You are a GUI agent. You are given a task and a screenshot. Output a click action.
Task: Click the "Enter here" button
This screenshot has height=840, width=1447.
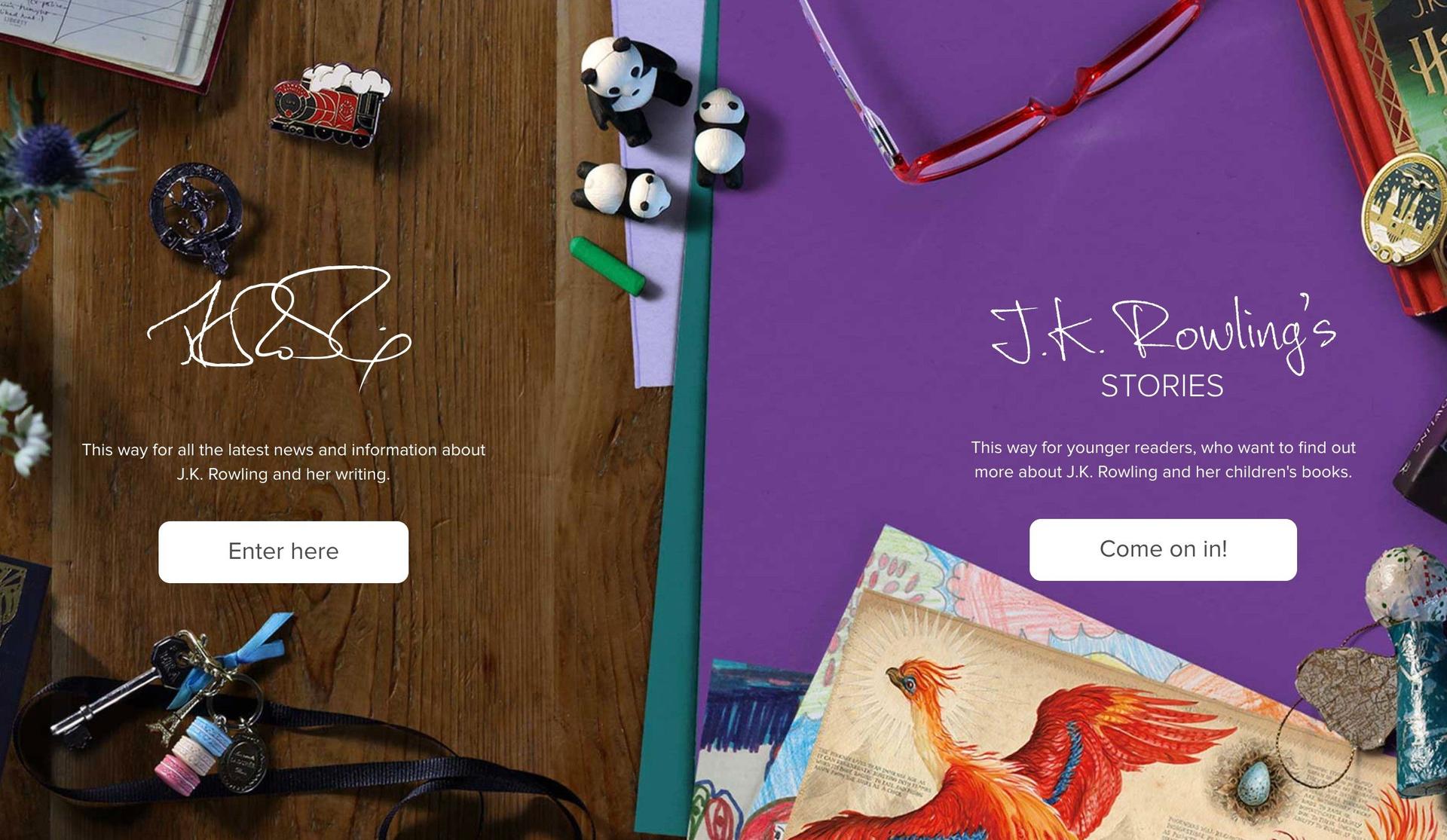click(x=283, y=551)
